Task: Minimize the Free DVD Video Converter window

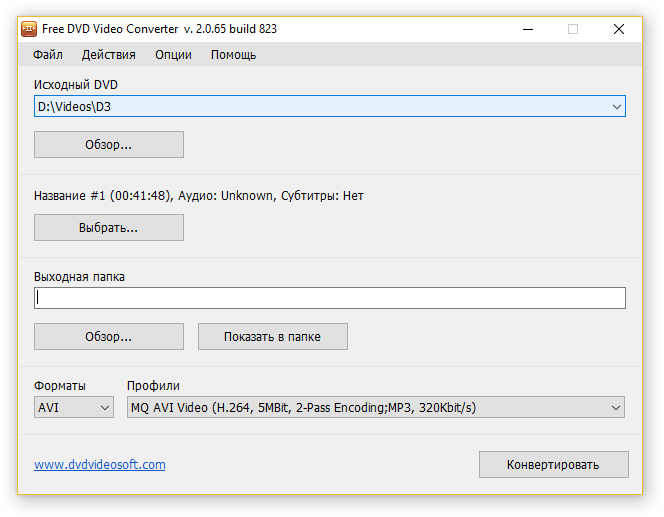Action: (x=528, y=29)
